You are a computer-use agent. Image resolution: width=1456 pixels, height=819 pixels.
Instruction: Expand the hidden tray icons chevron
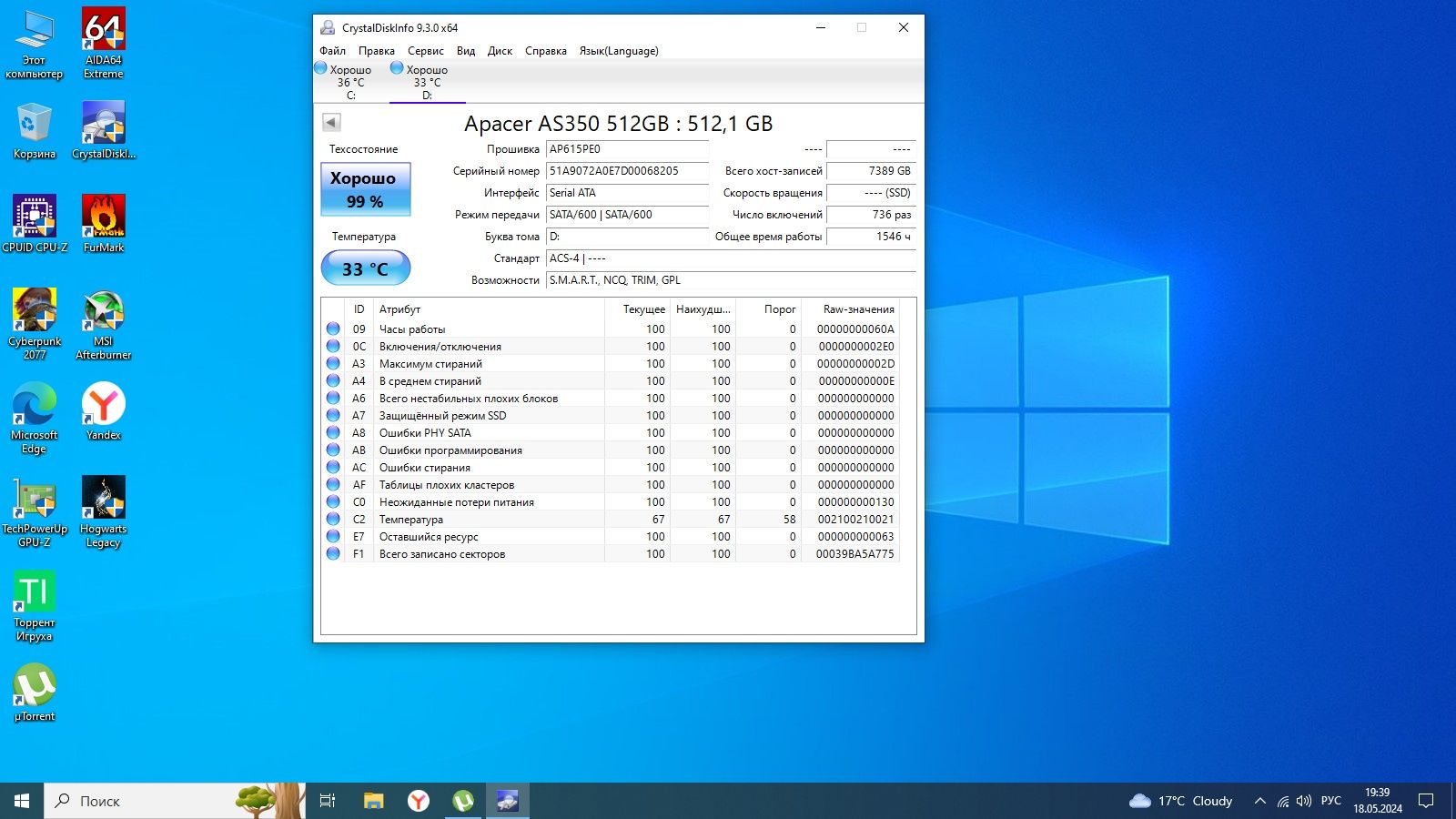click(x=1259, y=801)
